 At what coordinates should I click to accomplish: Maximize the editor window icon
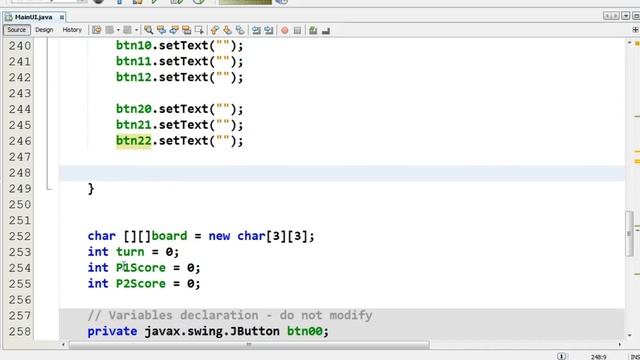click(x=636, y=16)
